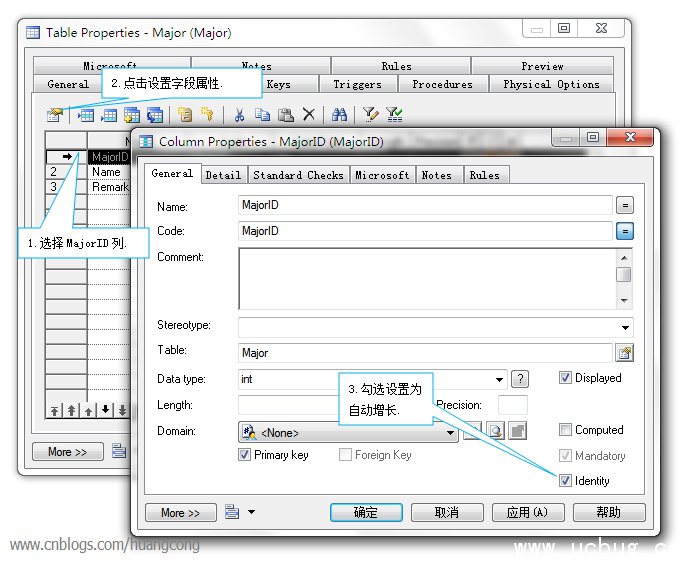Open Procedures tab in Table Properties
This screenshot has width=684, height=563.
(442, 84)
